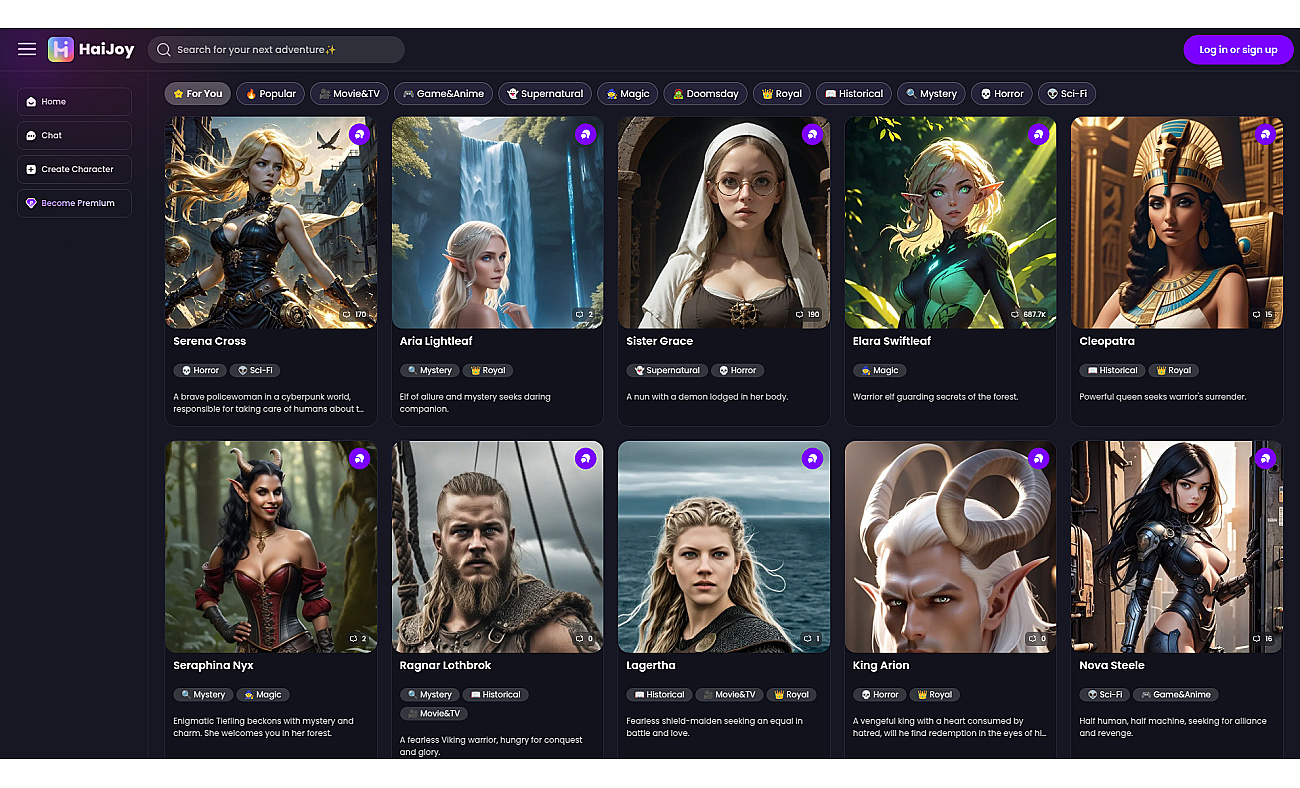The height and width of the screenshot is (788, 1300).
Task: Open Chat from the sidebar
Action: [x=74, y=135]
